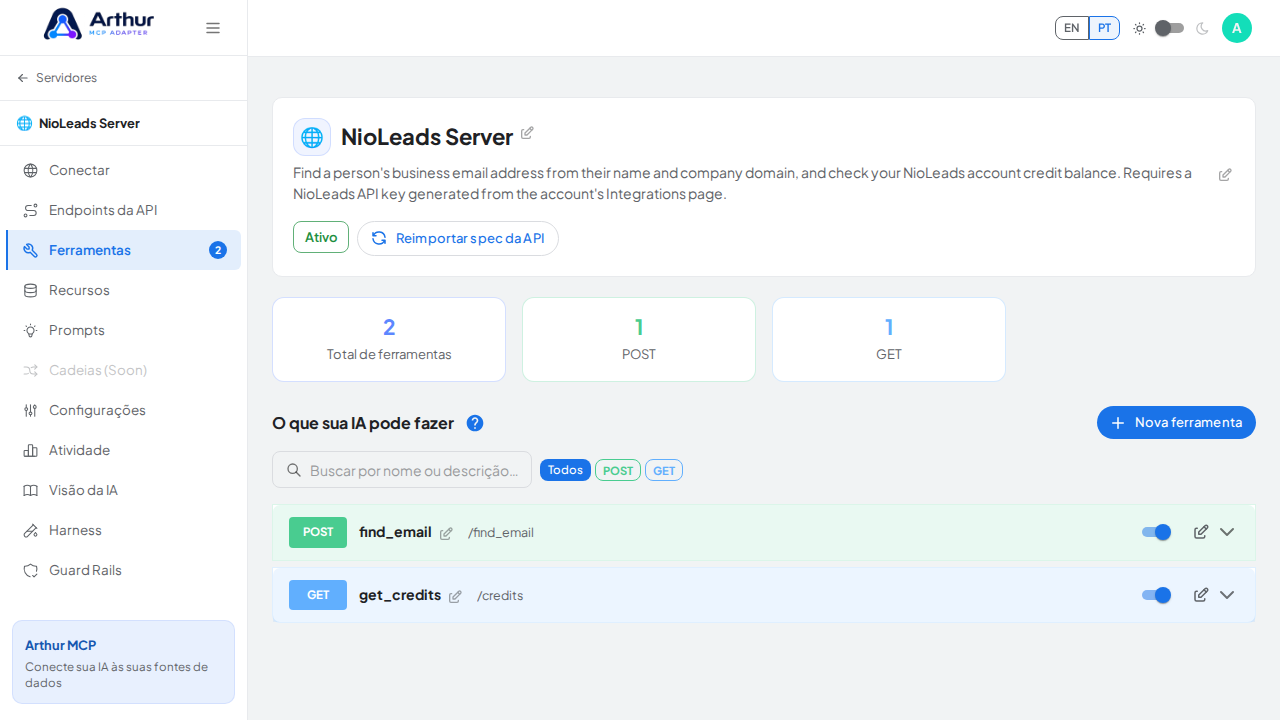Click the GET count card

pos(889,339)
